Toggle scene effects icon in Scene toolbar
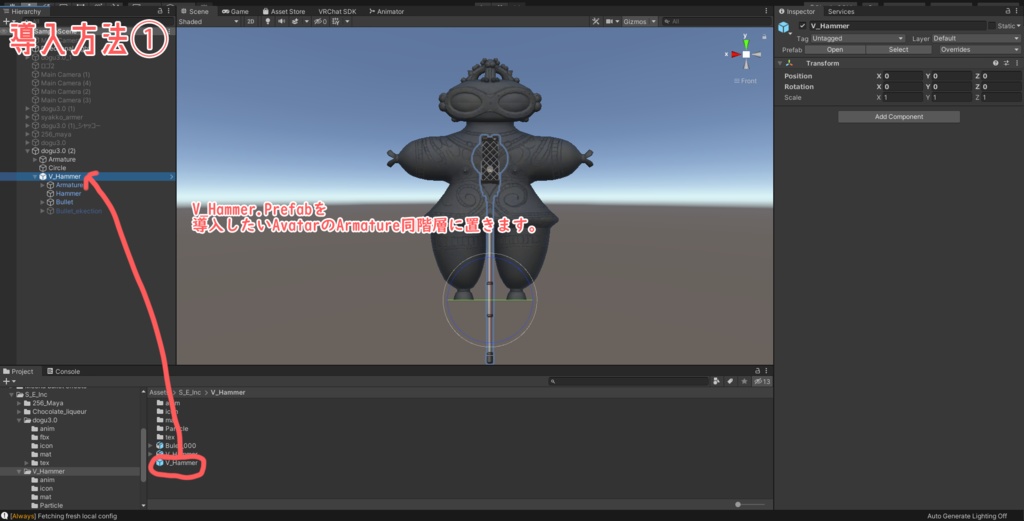The width and height of the screenshot is (1024, 521). click(295, 22)
